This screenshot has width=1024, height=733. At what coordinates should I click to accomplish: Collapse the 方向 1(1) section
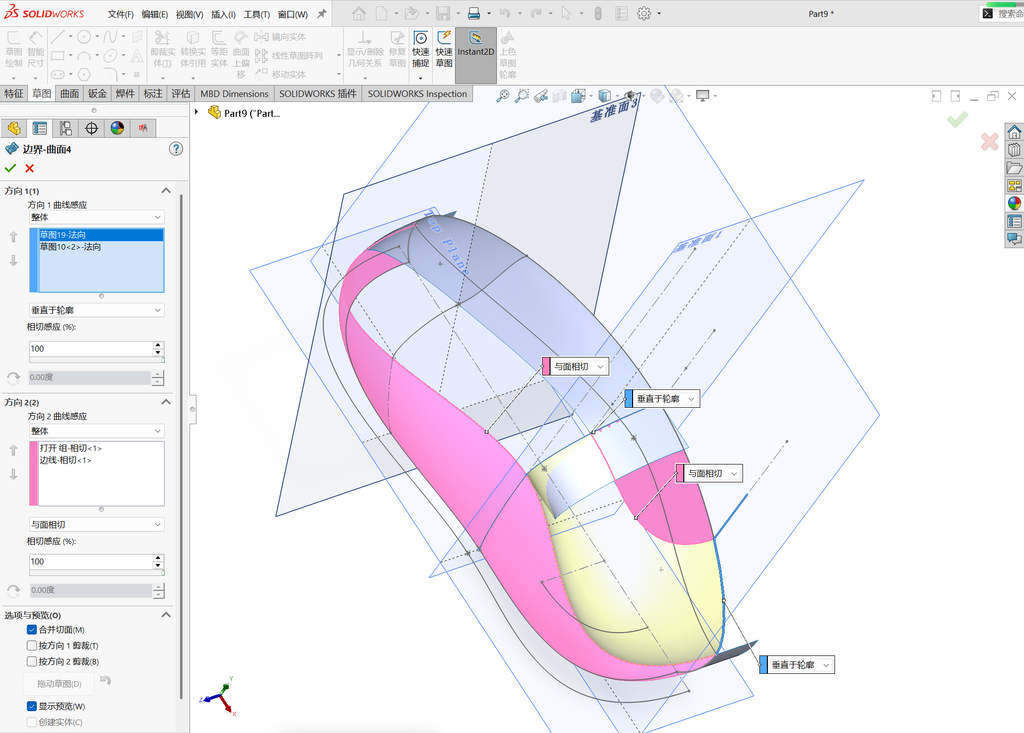(166, 191)
